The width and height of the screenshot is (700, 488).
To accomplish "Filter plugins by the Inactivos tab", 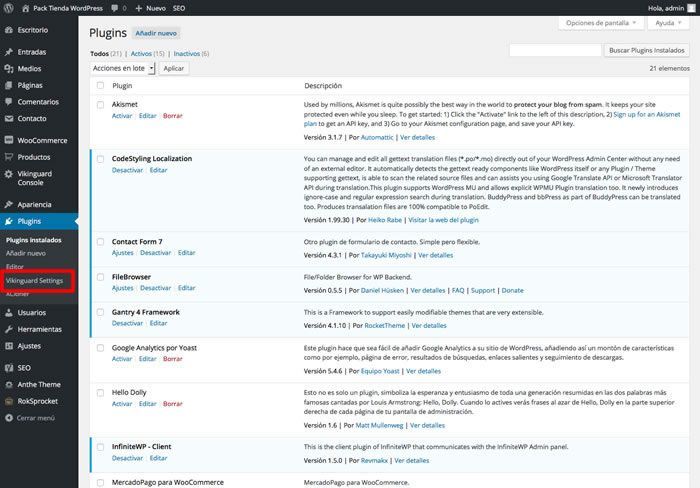I will tap(187, 54).
